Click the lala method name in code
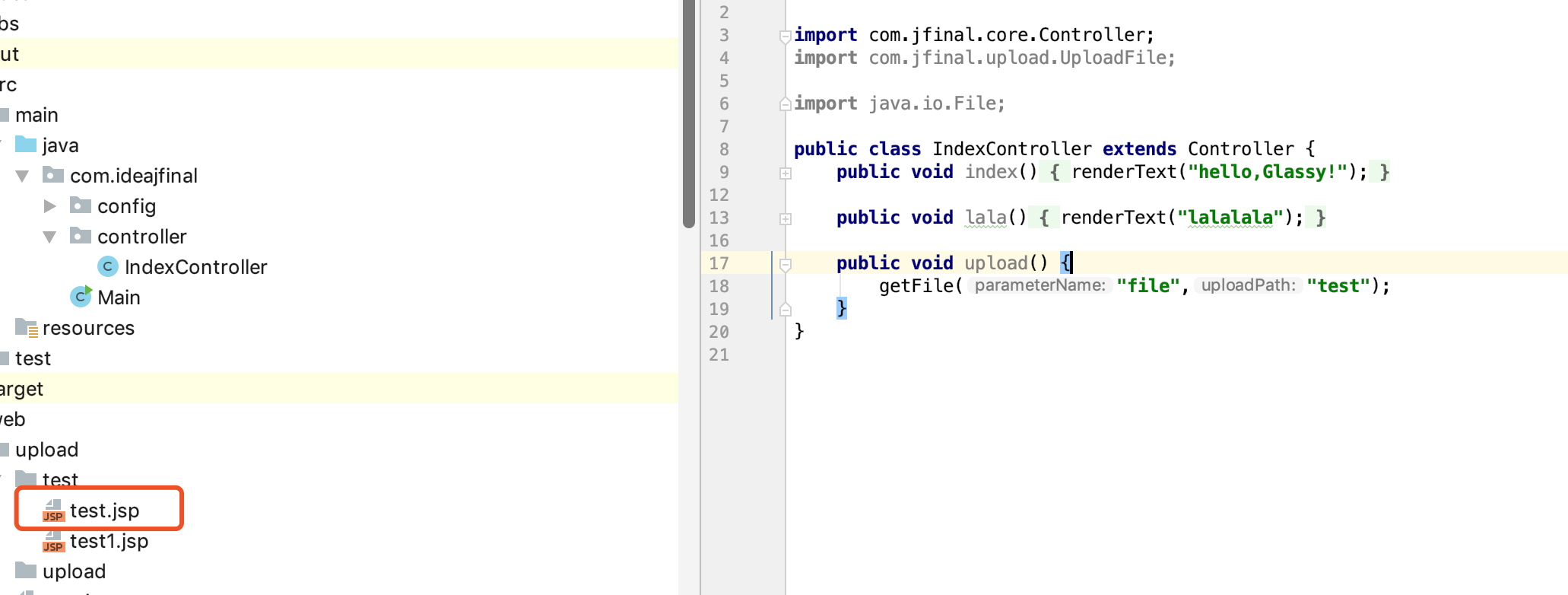 click(x=986, y=218)
